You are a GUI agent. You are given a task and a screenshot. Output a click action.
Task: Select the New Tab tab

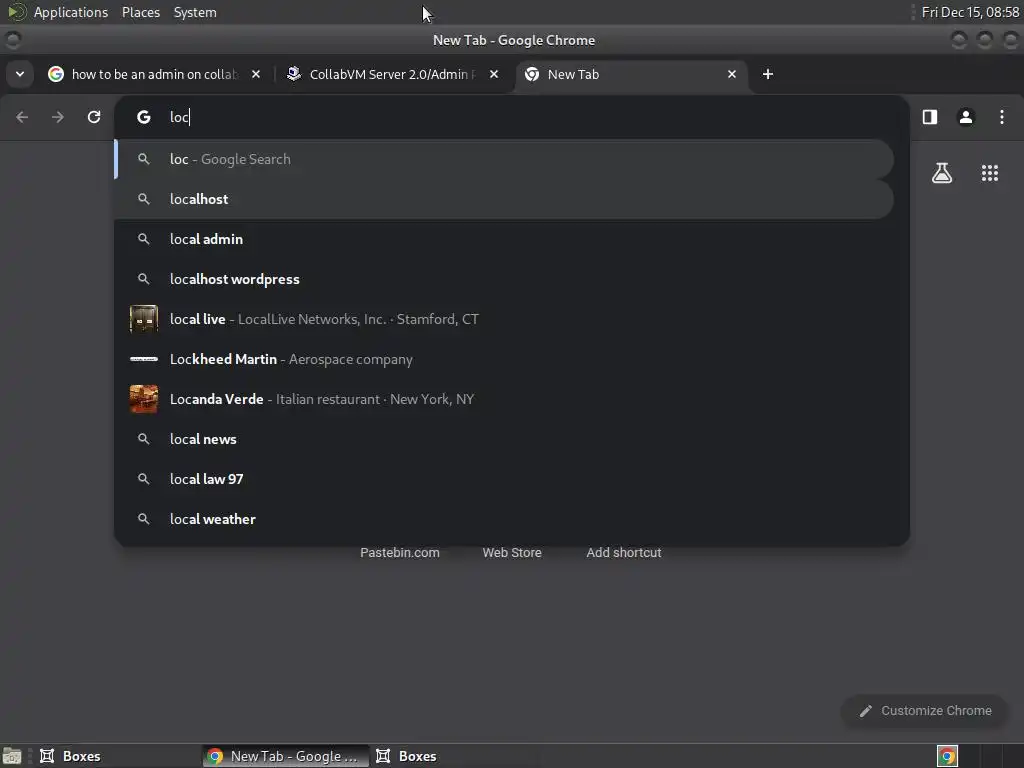tap(632, 74)
